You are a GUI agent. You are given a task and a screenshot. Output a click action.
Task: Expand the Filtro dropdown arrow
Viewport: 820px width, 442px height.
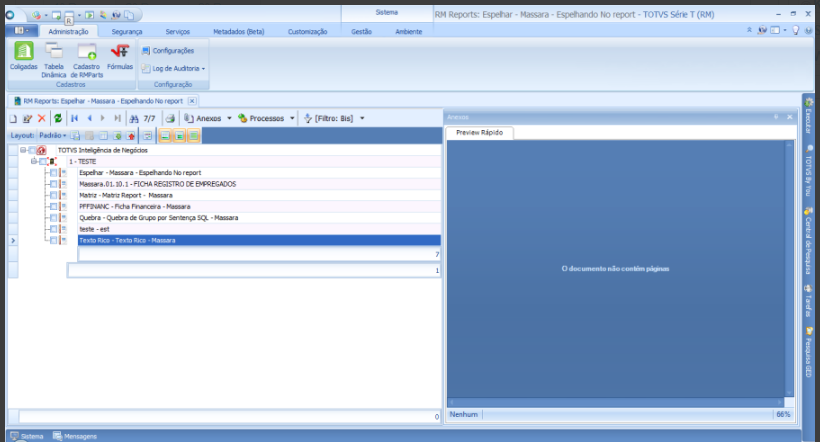tap(362, 119)
